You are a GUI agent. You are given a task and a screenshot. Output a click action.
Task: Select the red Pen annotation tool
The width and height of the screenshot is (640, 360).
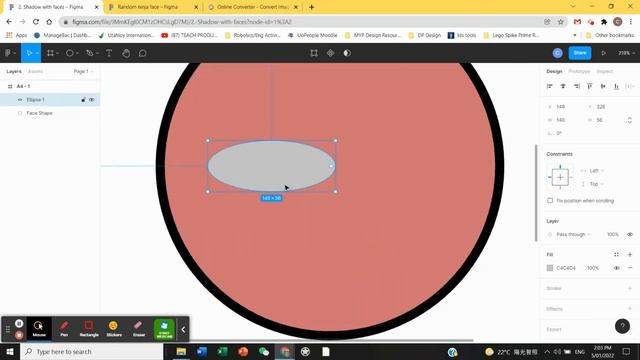click(x=64, y=329)
